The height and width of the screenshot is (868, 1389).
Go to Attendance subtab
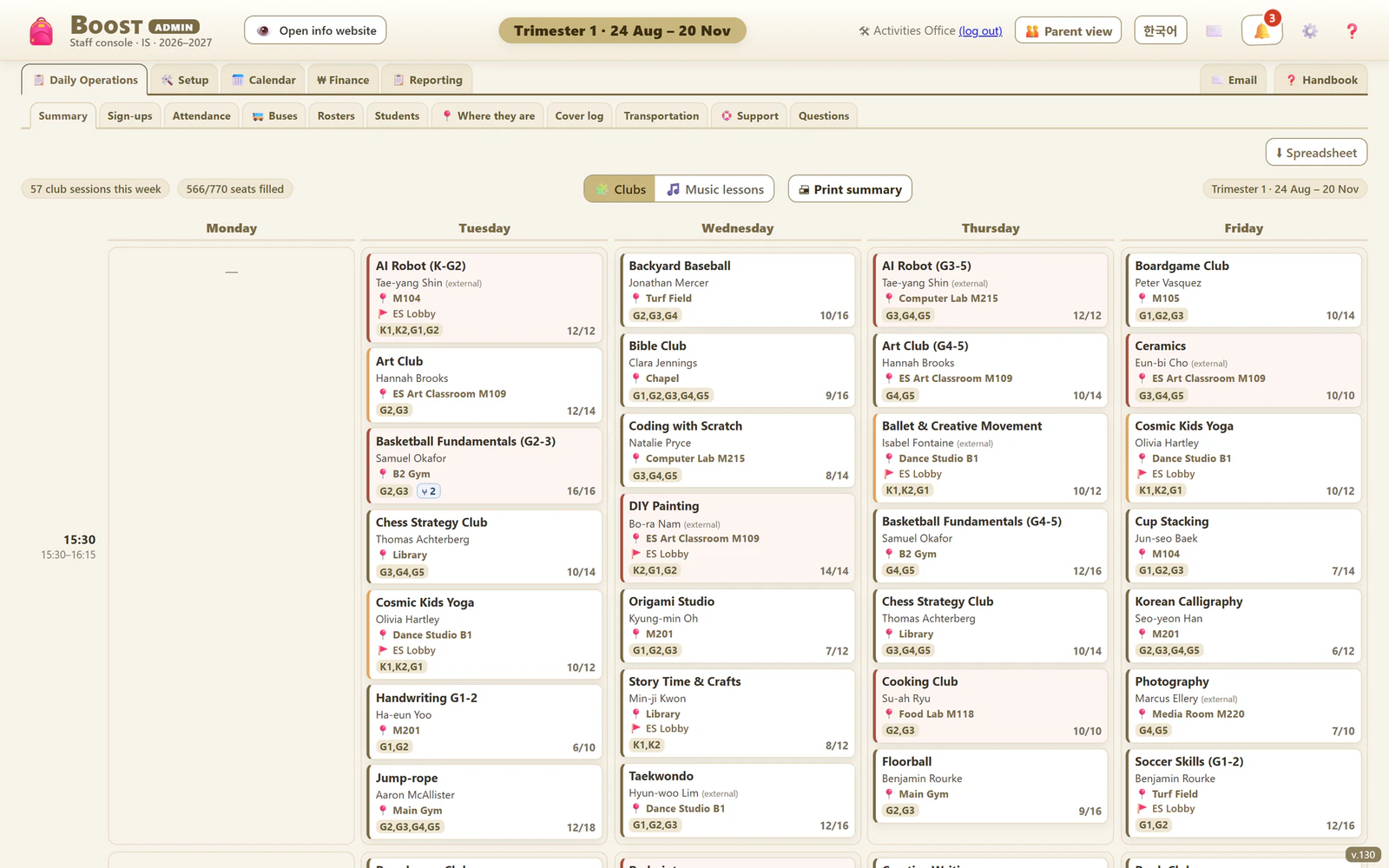(x=201, y=115)
